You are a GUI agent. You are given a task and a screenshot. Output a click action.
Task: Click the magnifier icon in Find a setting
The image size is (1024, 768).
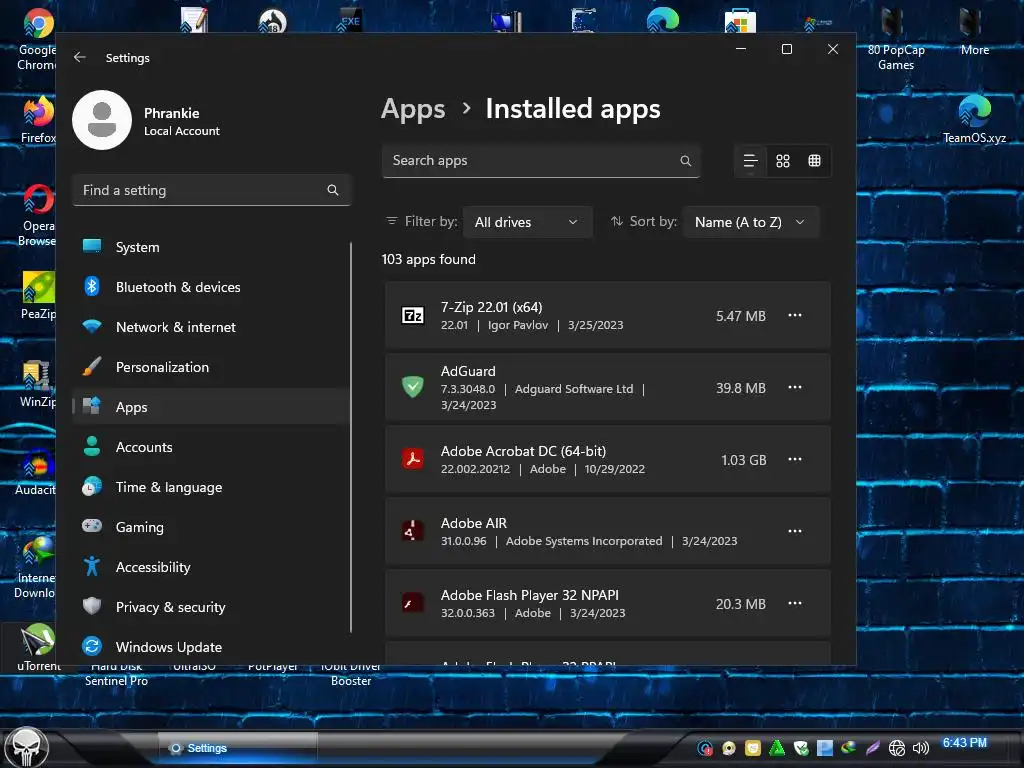point(332,190)
